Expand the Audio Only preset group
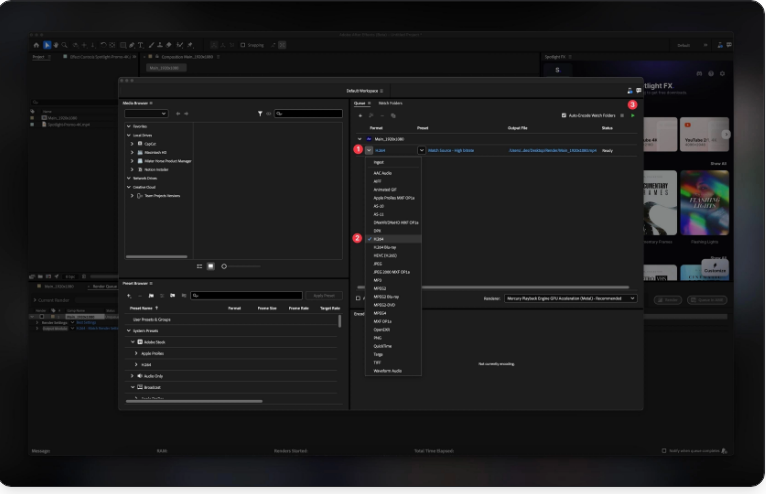The height and width of the screenshot is (494, 766). tap(132, 376)
